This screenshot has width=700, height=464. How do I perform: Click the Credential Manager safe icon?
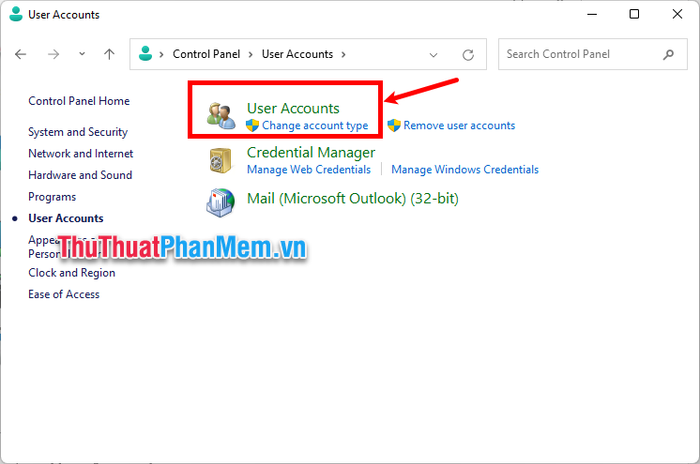tap(221, 160)
